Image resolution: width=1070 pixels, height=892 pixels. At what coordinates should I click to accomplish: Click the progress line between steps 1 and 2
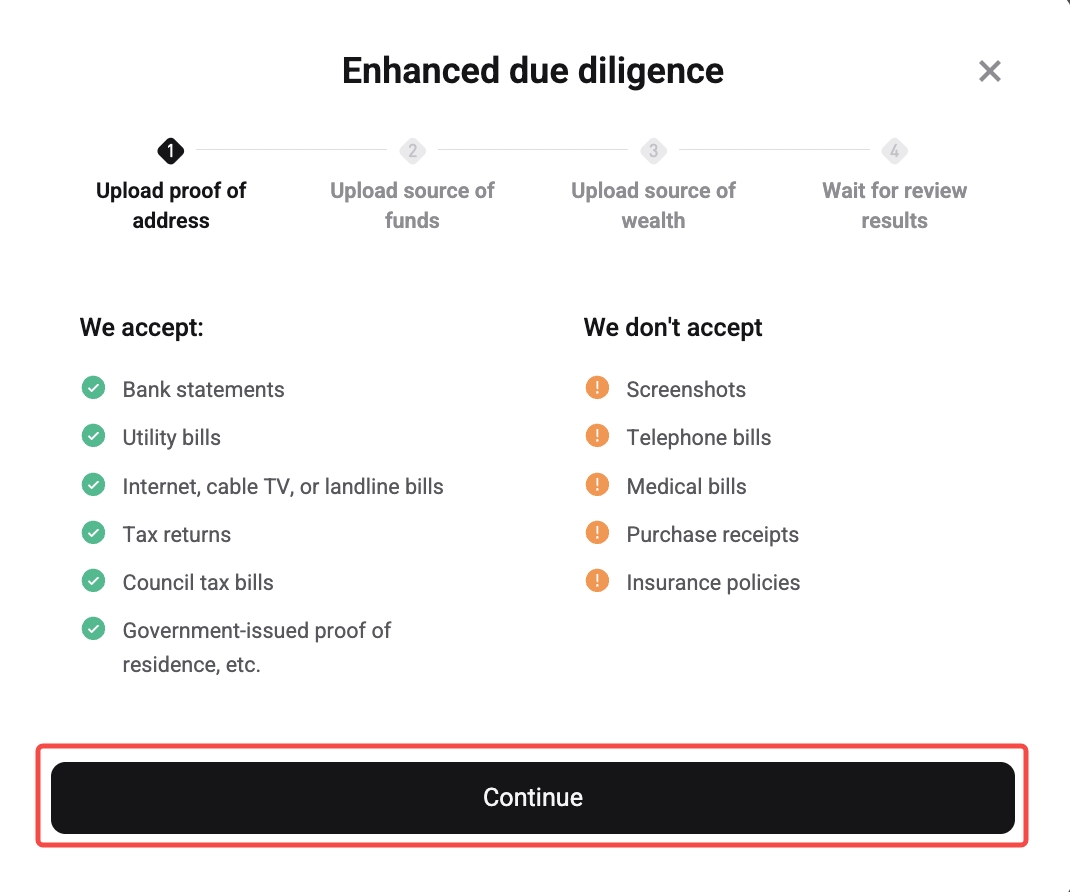tap(290, 151)
